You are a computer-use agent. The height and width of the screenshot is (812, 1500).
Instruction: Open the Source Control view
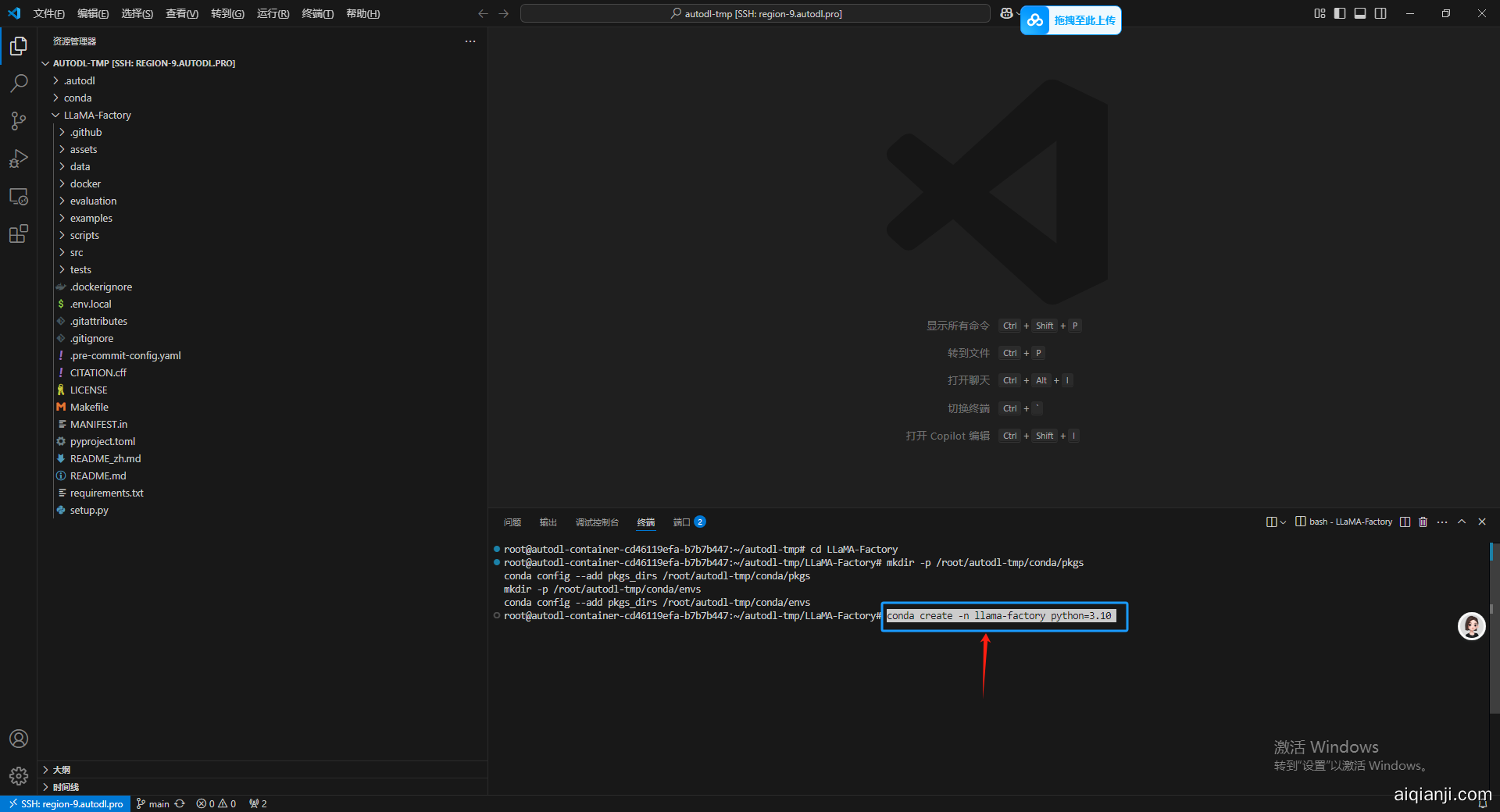point(19,121)
